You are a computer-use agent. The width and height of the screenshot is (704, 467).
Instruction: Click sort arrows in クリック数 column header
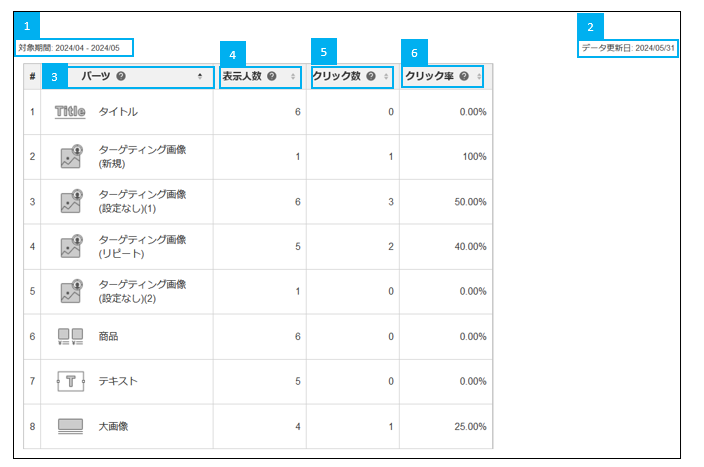pyautogui.click(x=386, y=76)
